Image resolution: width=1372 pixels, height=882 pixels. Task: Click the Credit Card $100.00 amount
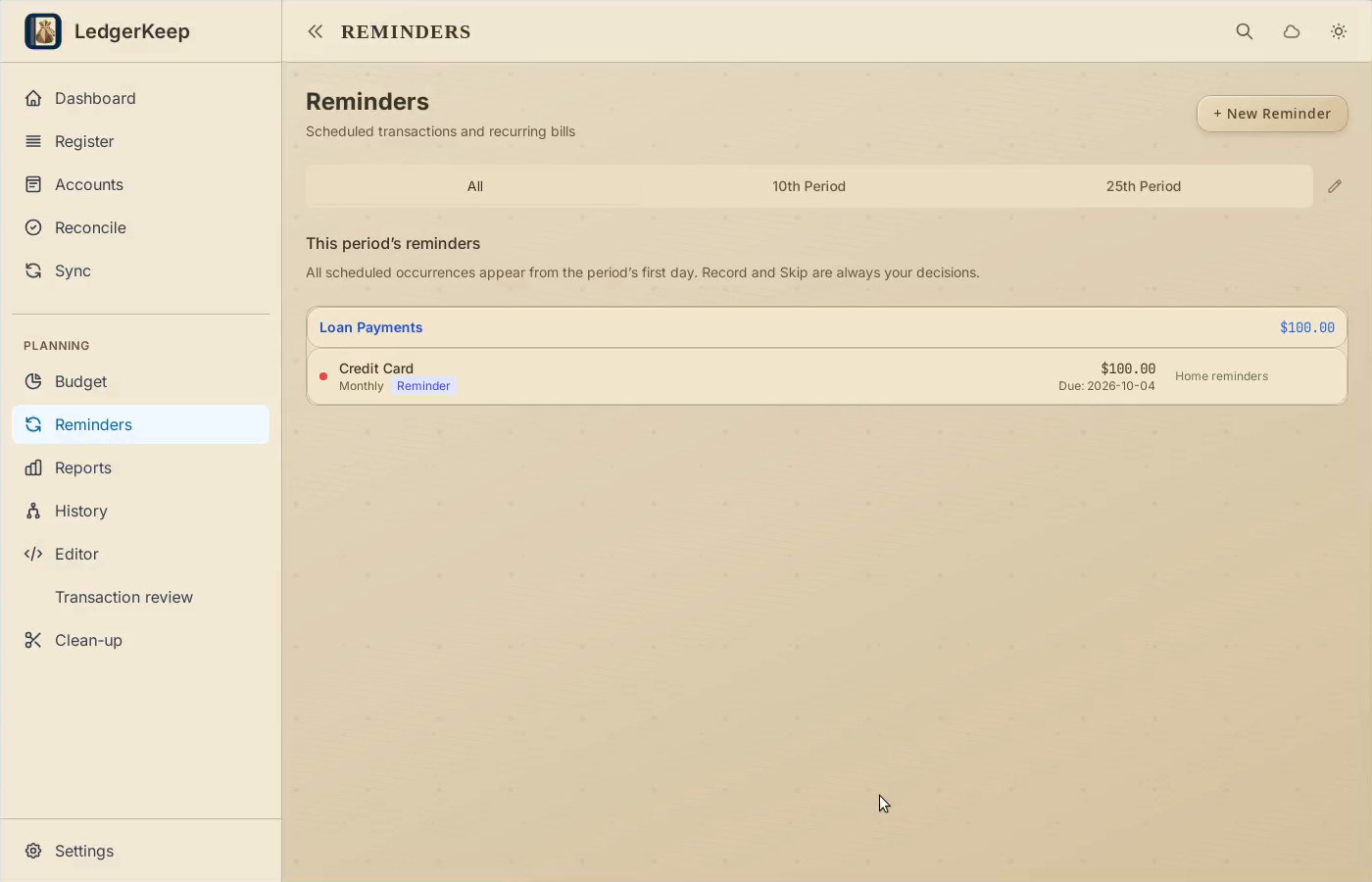point(1128,368)
